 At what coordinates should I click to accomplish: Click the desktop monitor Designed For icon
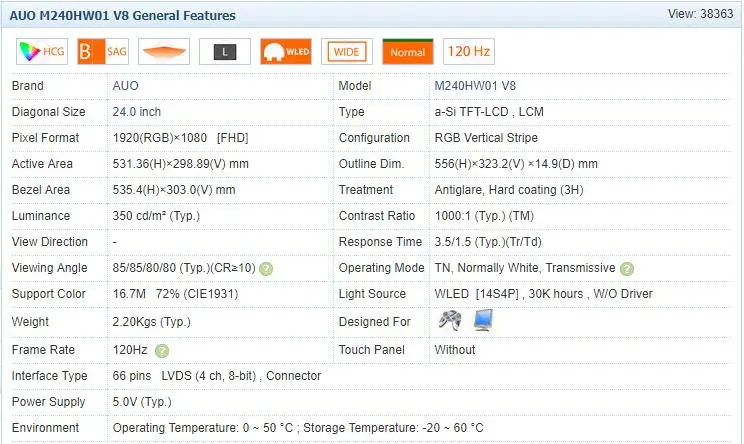tap(484, 320)
